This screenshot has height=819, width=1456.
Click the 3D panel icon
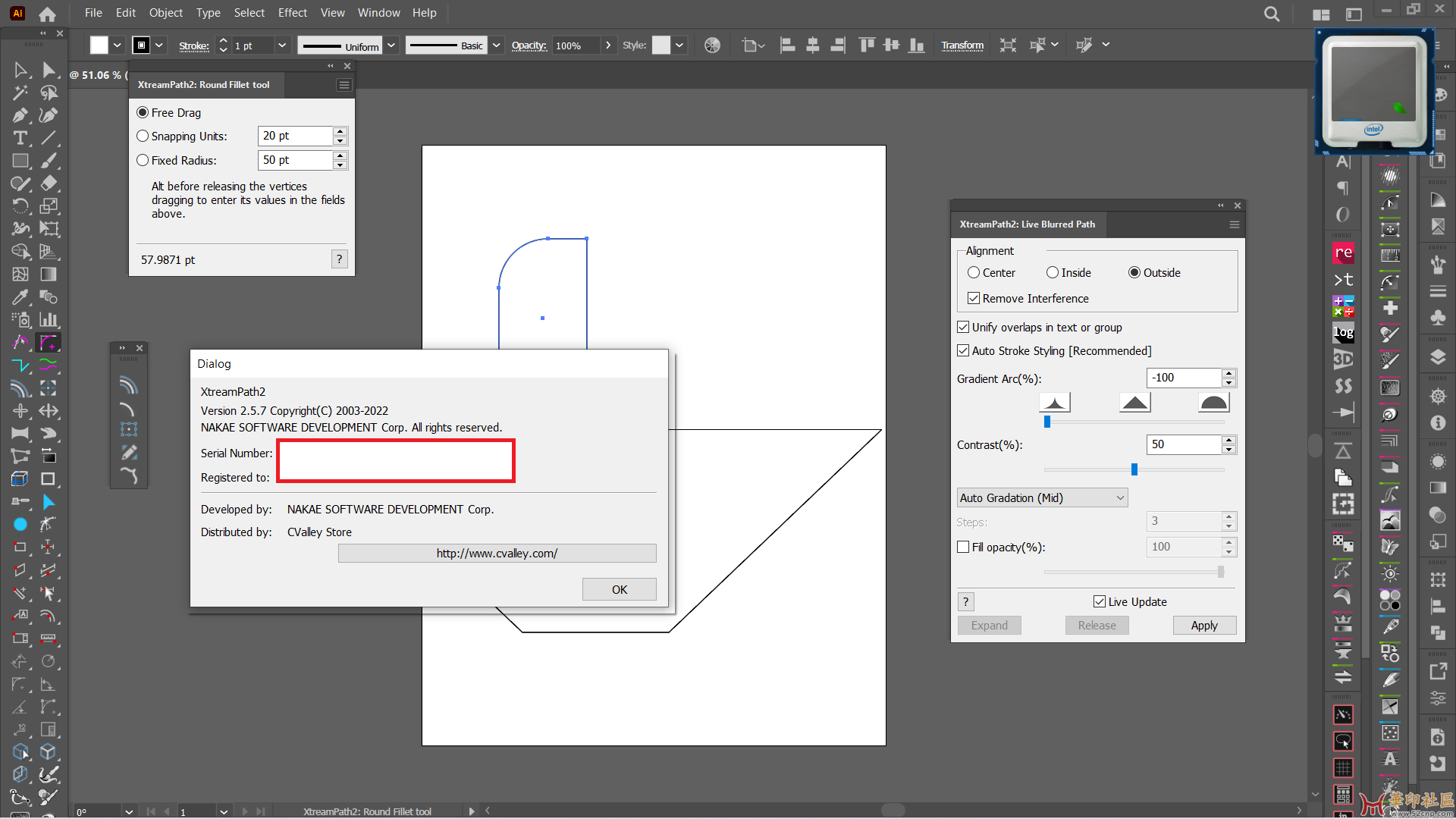[1343, 359]
